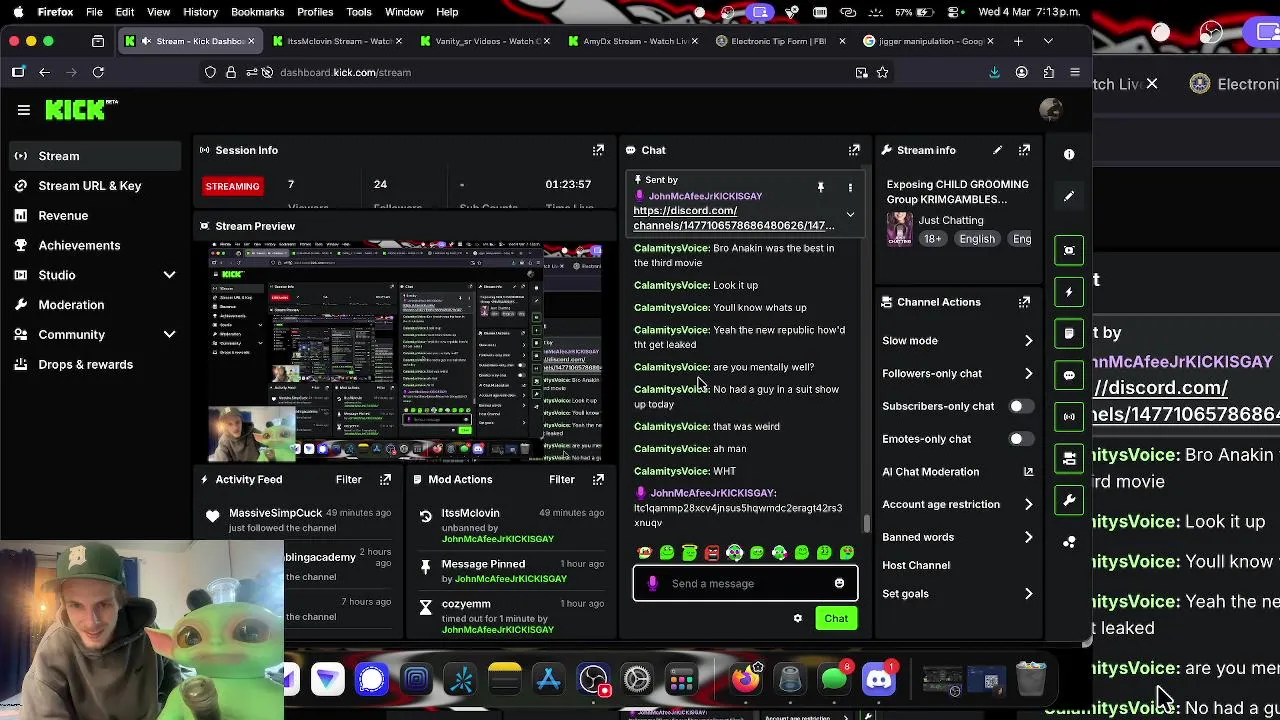Image resolution: width=1280 pixels, height=720 pixels.
Task: Toggle Mod Actions widget icon in rail
Action: (1069, 334)
